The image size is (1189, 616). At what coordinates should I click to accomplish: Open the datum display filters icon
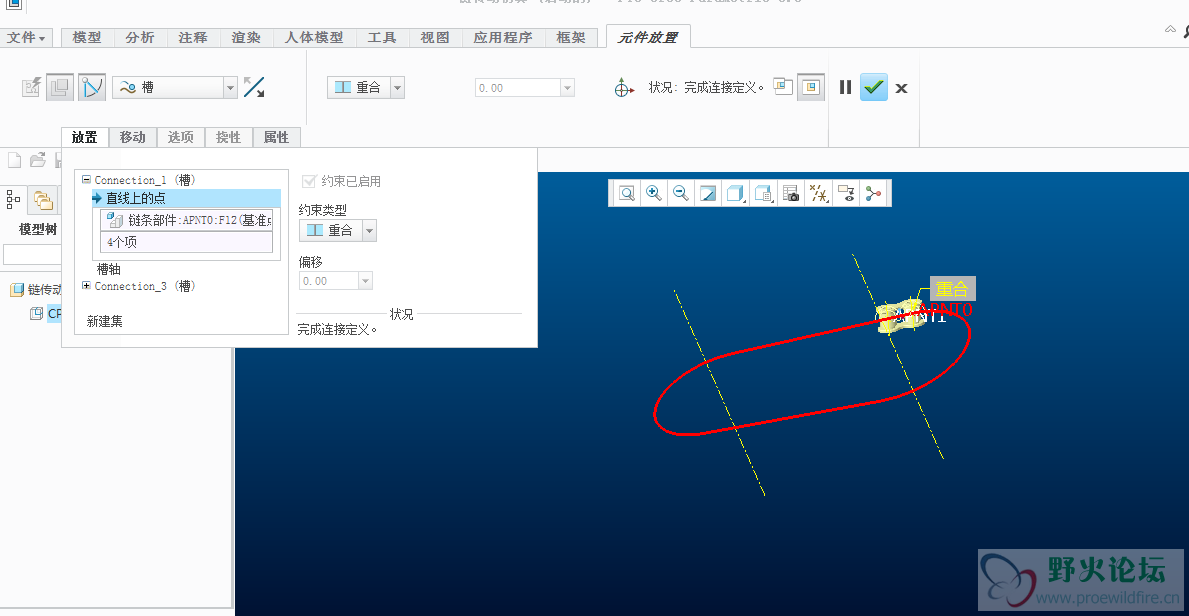(818, 193)
